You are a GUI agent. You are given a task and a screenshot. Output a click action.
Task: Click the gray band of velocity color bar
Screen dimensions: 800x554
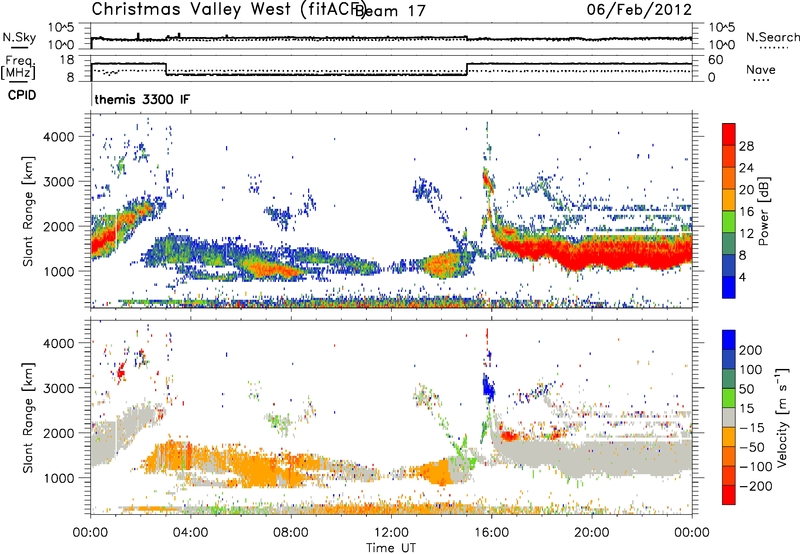pos(729,418)
